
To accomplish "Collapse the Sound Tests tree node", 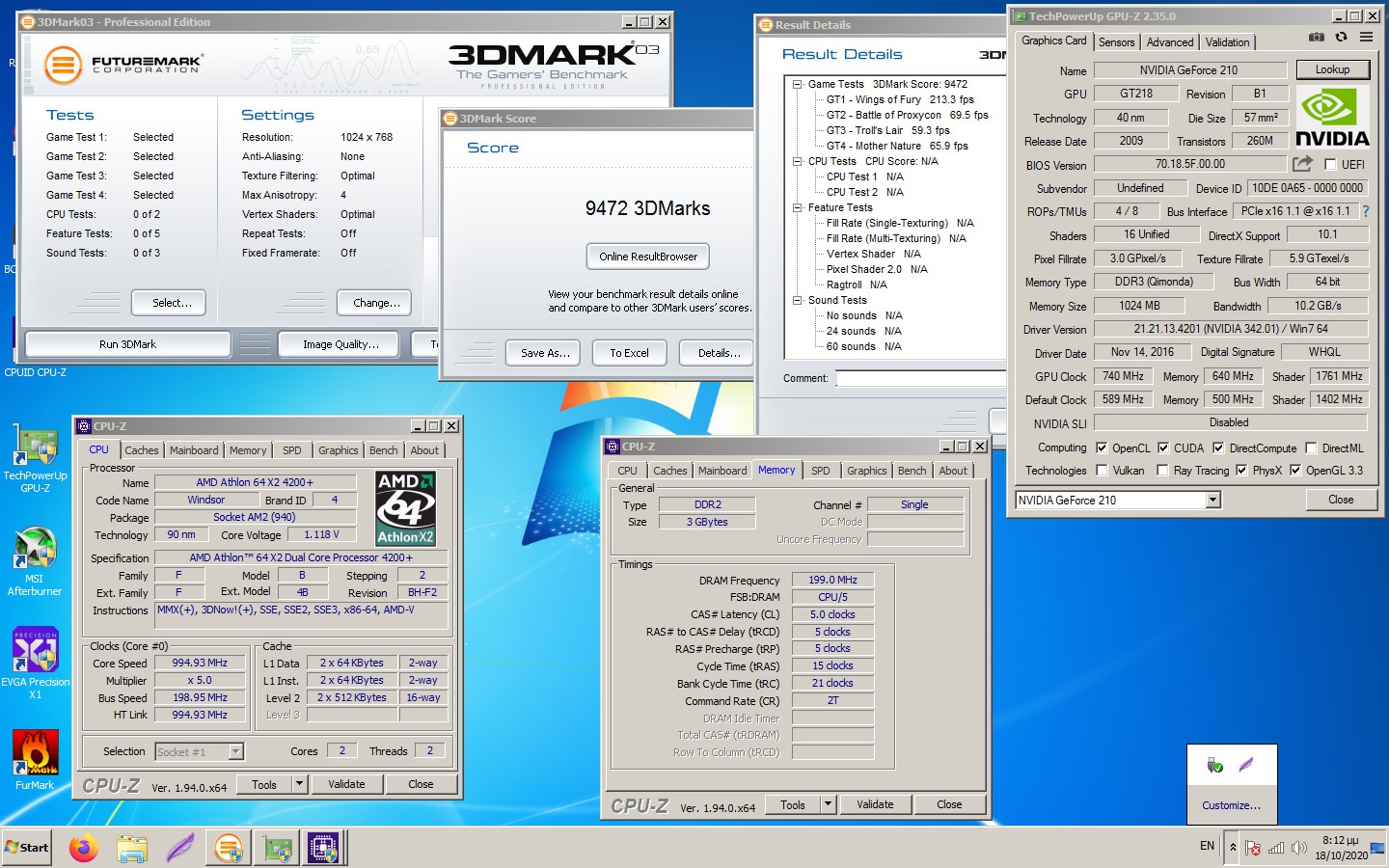I will tap(798, 300).
